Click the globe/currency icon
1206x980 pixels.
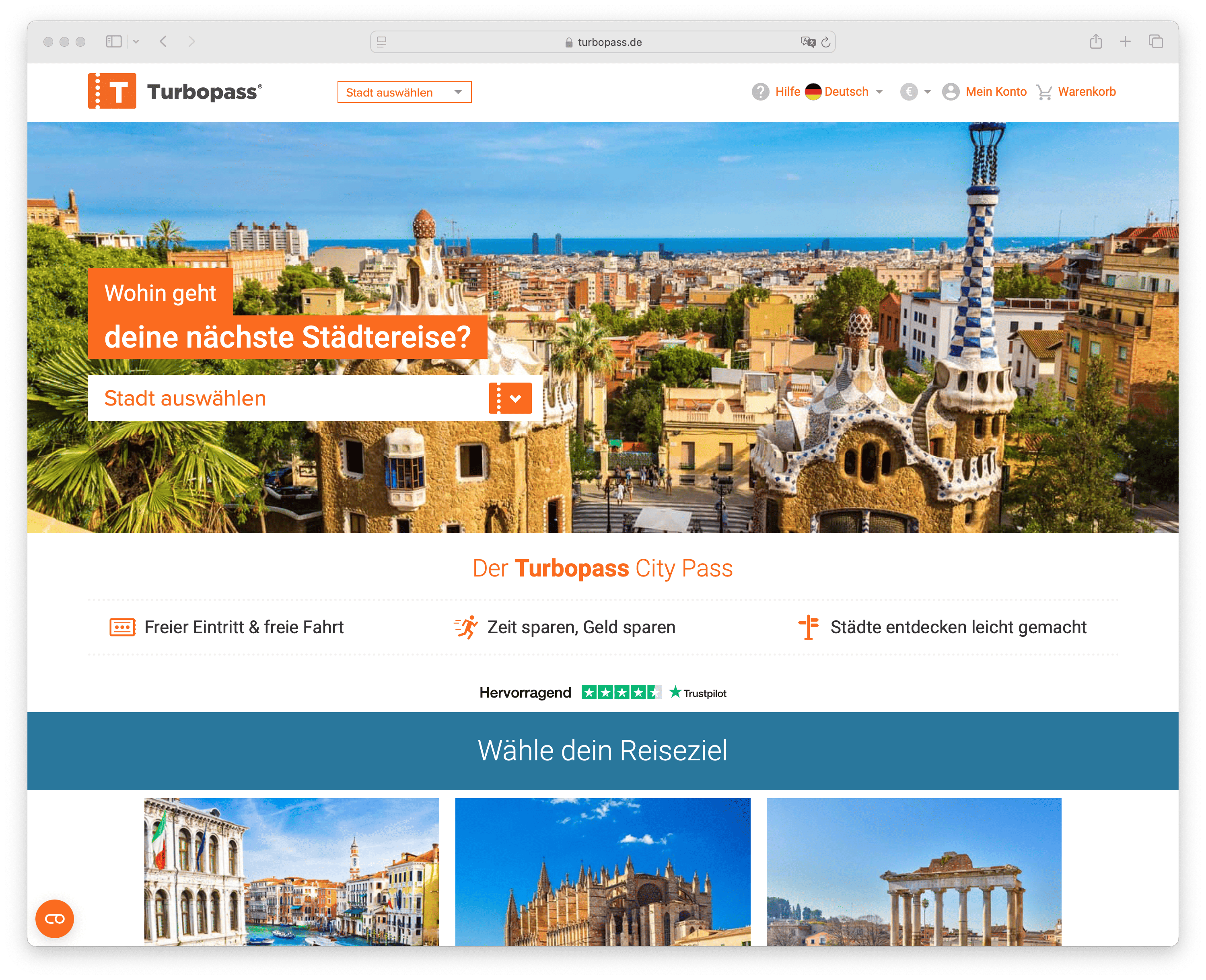[x=910, y=92]
